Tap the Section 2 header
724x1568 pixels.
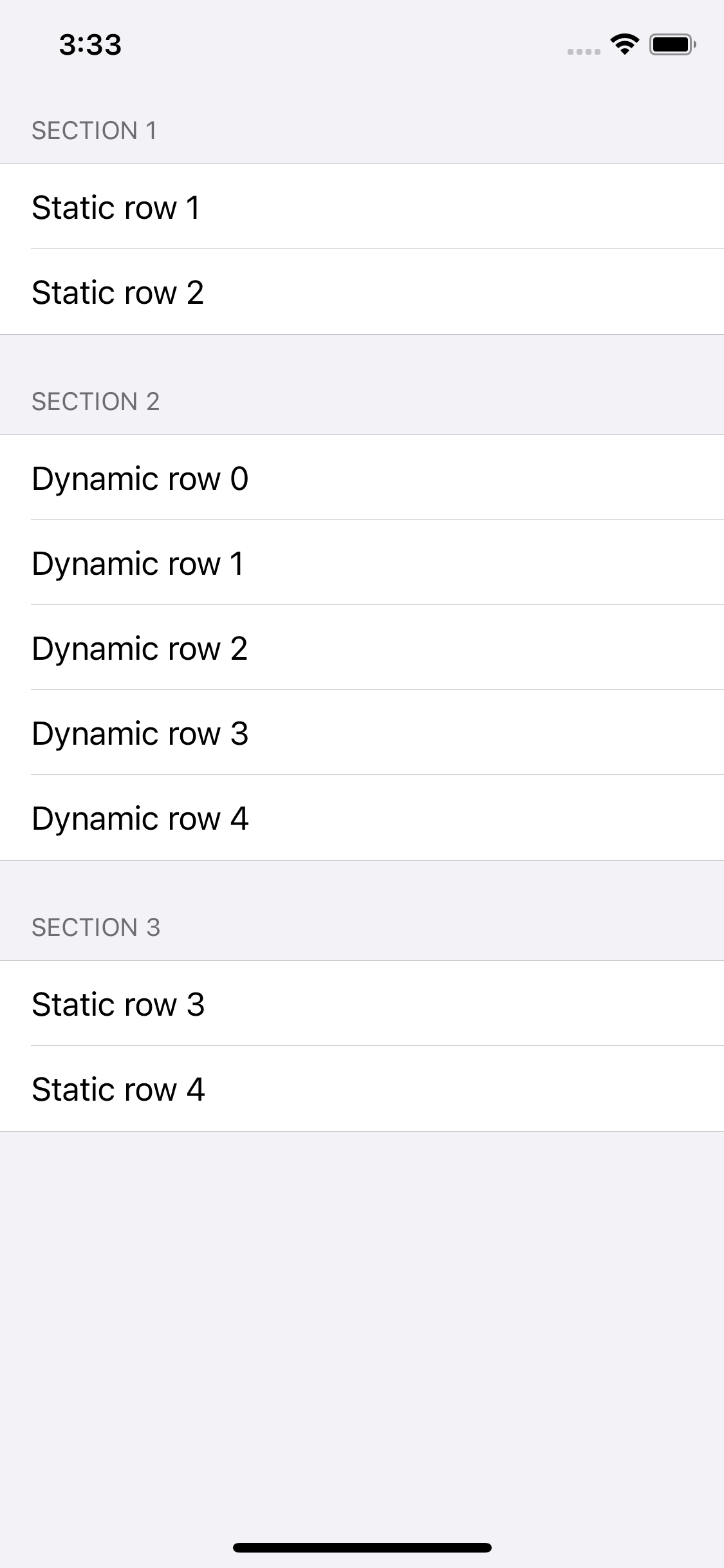coord(95,402)
